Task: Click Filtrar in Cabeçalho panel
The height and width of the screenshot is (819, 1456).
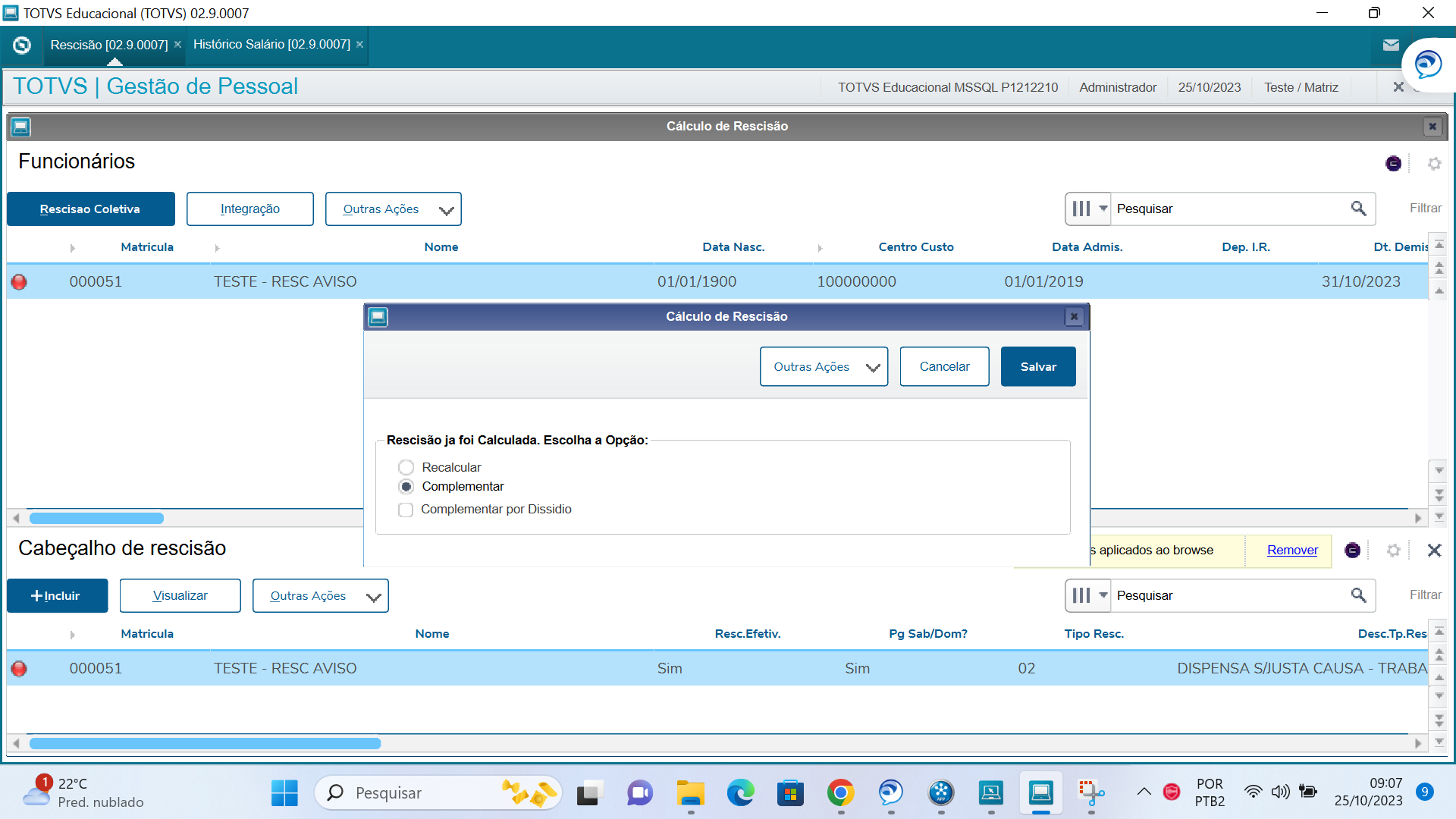Action: (1425, 595)
